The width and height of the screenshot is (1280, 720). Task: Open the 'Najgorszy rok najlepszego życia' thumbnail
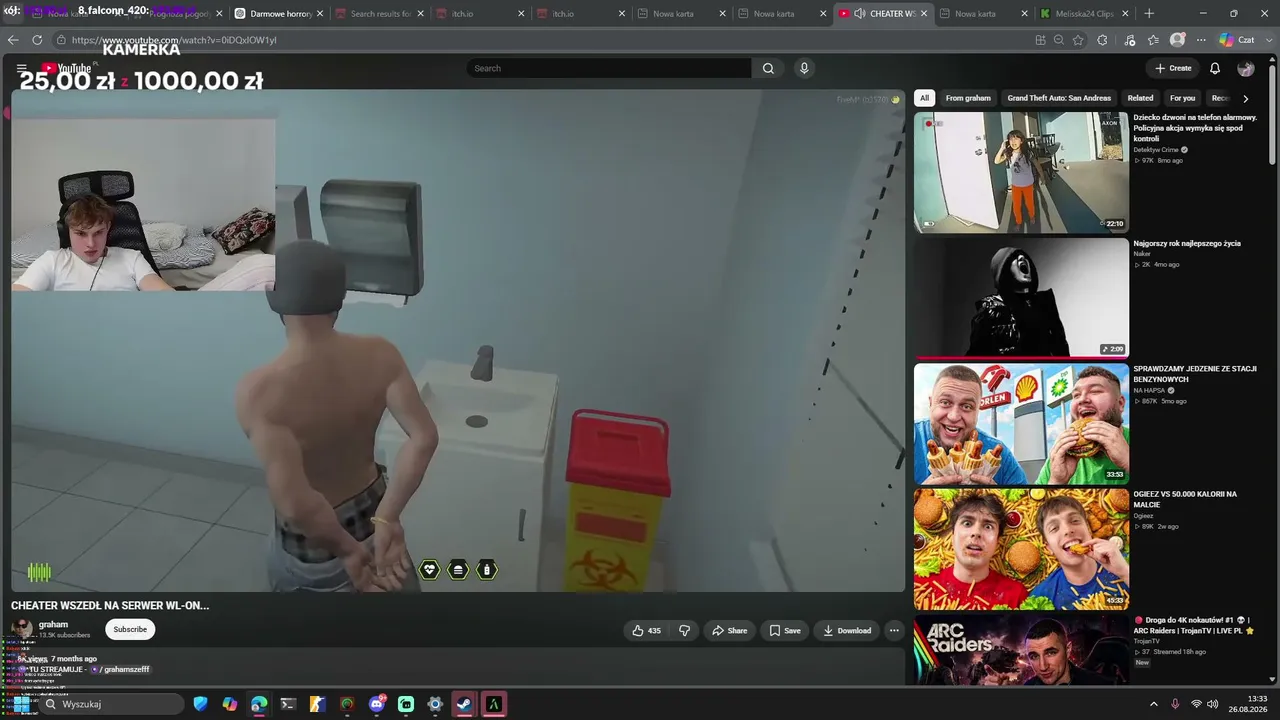click(x=1021, y=298)
